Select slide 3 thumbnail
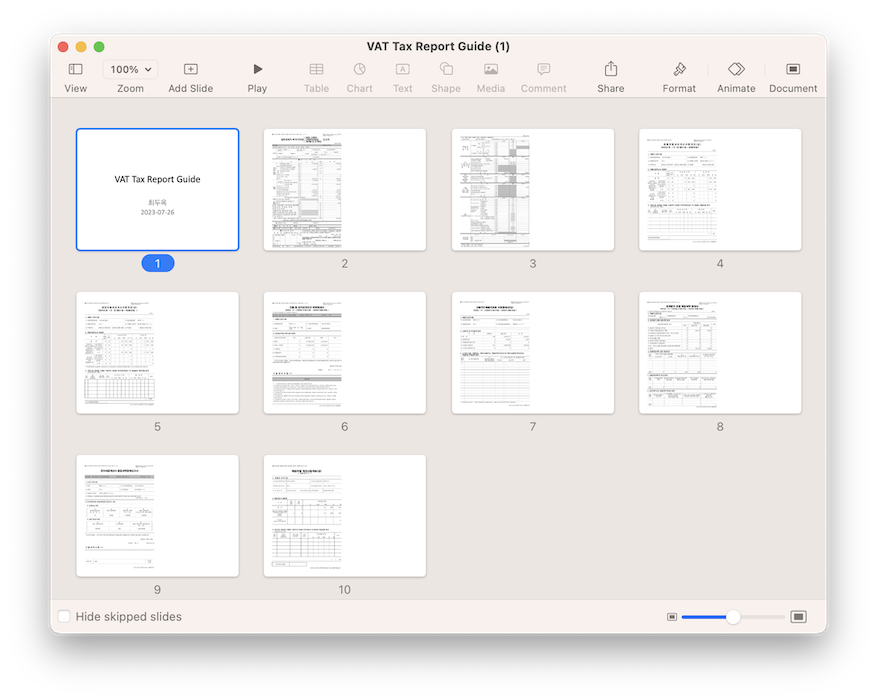Viewport: 877px width, 700px height. pyautogui.click(x=533, y=190)
